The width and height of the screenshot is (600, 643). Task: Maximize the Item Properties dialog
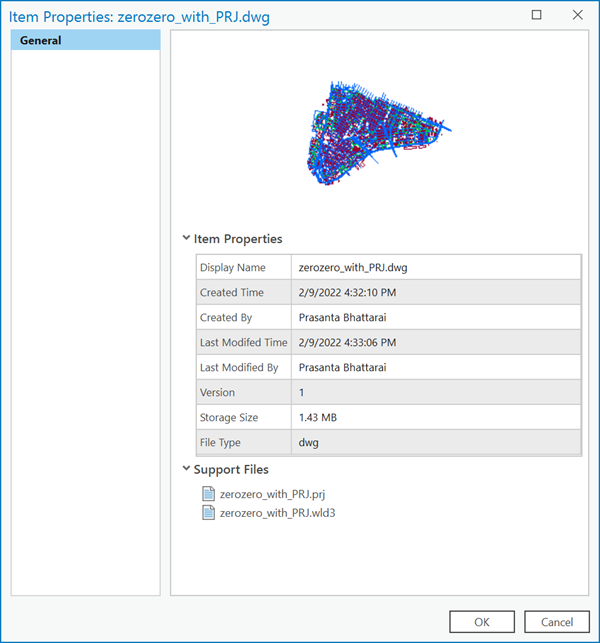pyautogui.click(x=536, y=15)
